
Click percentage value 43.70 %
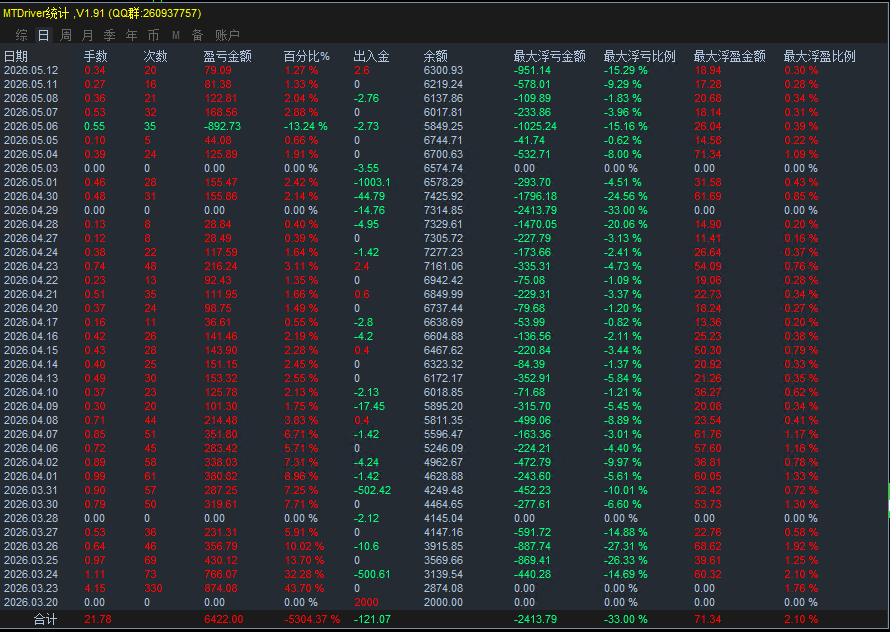pos(304,588)
